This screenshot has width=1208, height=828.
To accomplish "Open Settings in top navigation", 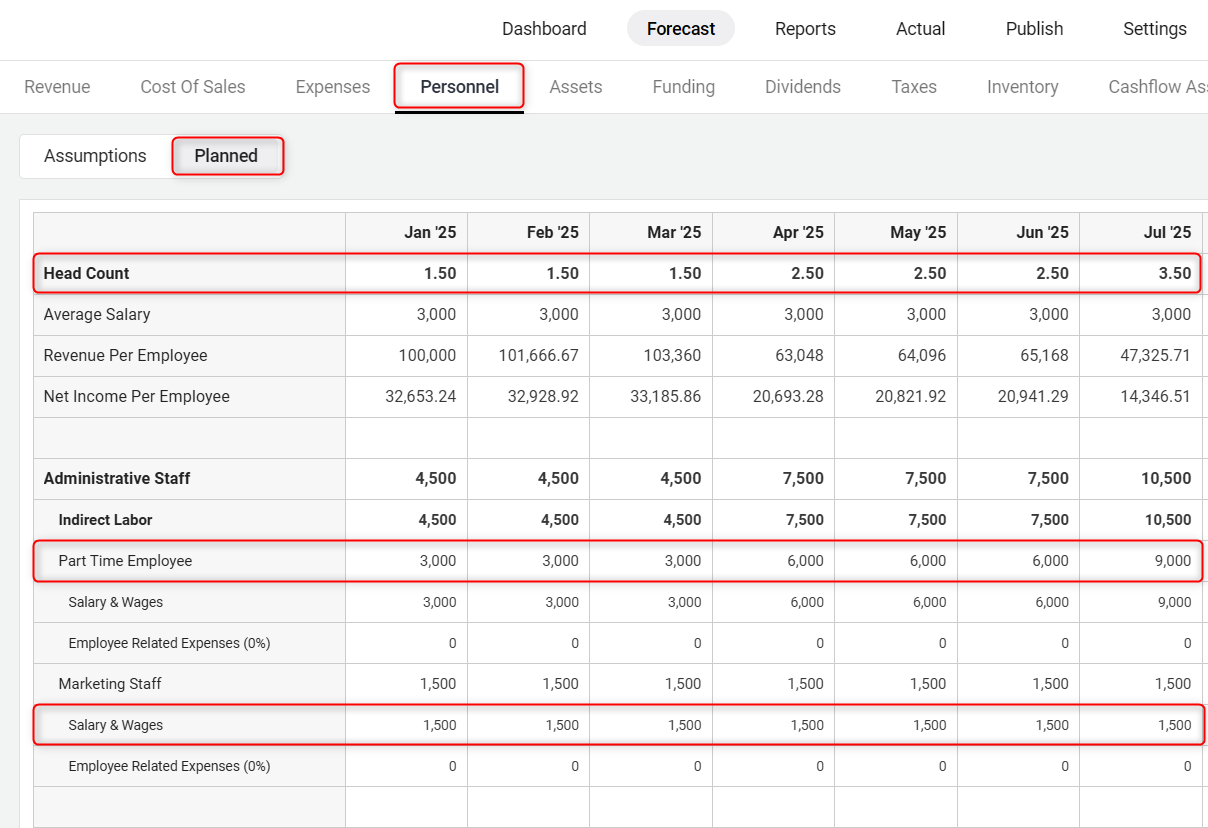I will [1155, 29].
